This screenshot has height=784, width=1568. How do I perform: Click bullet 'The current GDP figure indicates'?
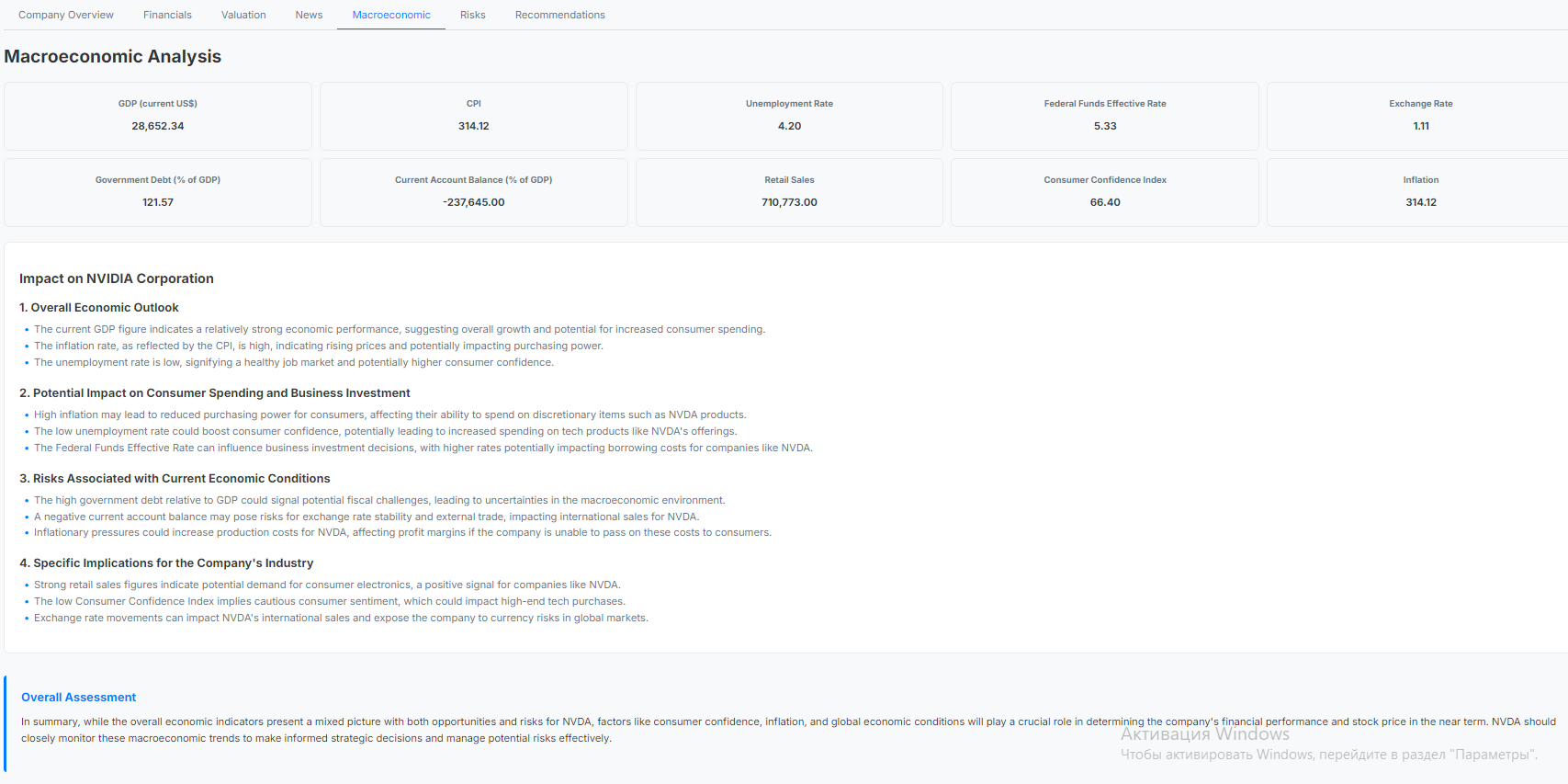pyautogui.click(x=400, y=329)
